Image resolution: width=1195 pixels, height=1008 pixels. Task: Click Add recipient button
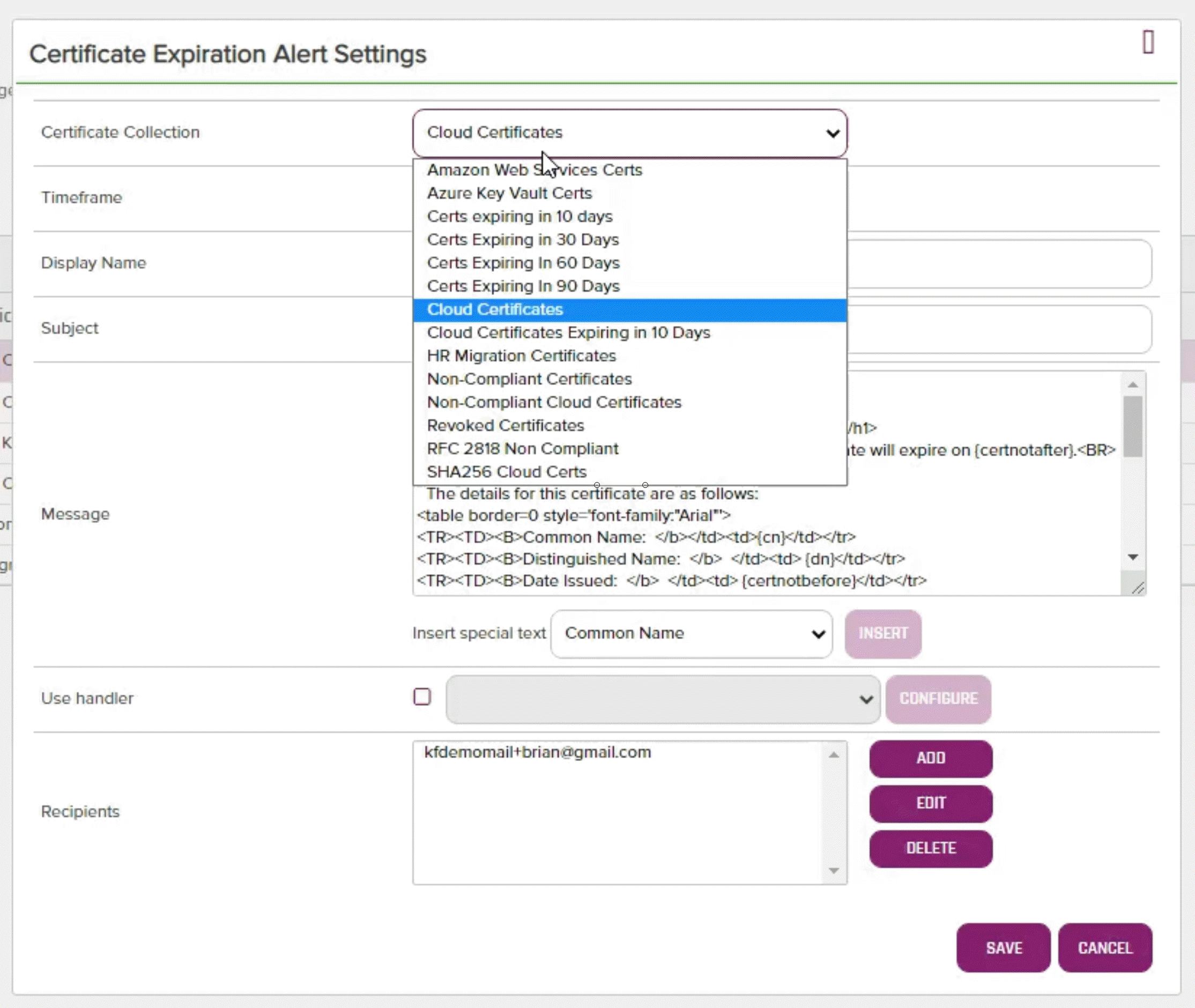click(x=931, y=758)
